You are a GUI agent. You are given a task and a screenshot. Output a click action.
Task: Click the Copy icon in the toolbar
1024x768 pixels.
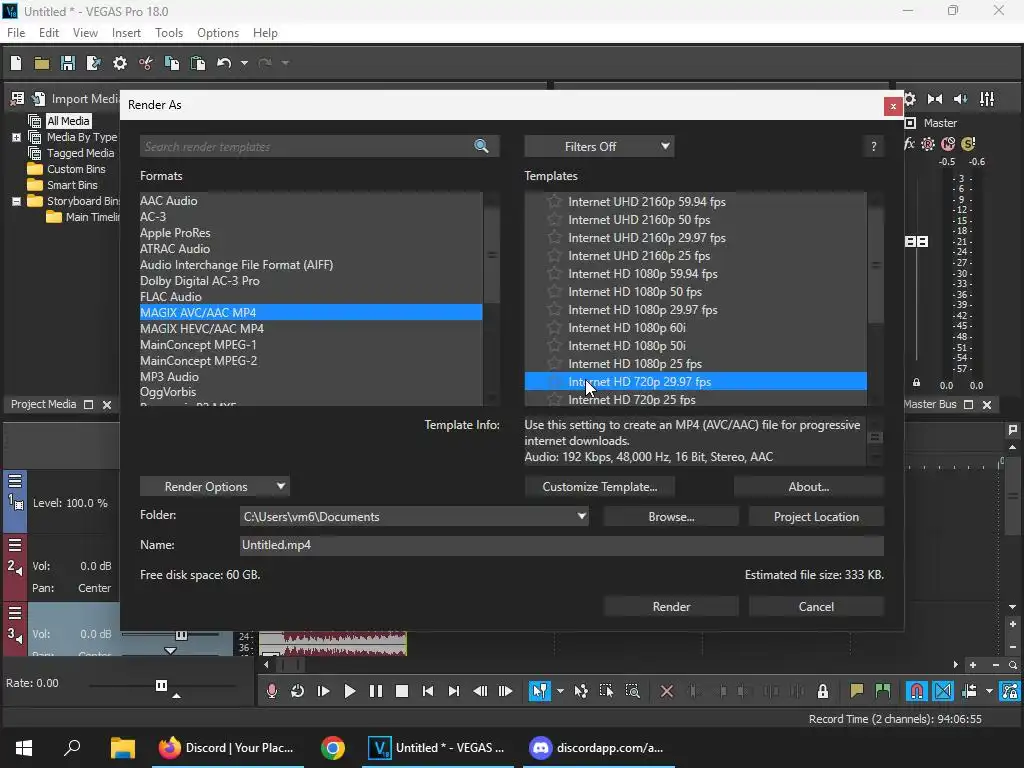point(172,63)
